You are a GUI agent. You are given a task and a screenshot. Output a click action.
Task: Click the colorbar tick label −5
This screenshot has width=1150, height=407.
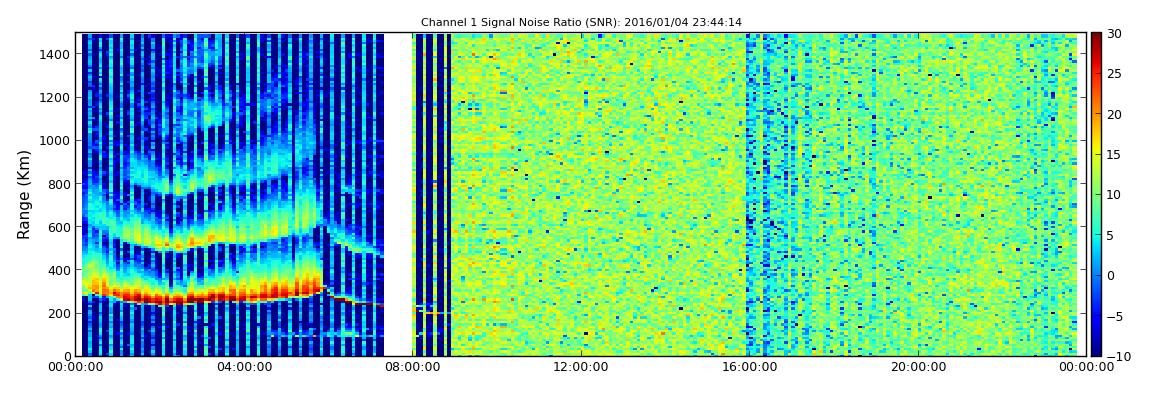click(x=1115, y=316)
